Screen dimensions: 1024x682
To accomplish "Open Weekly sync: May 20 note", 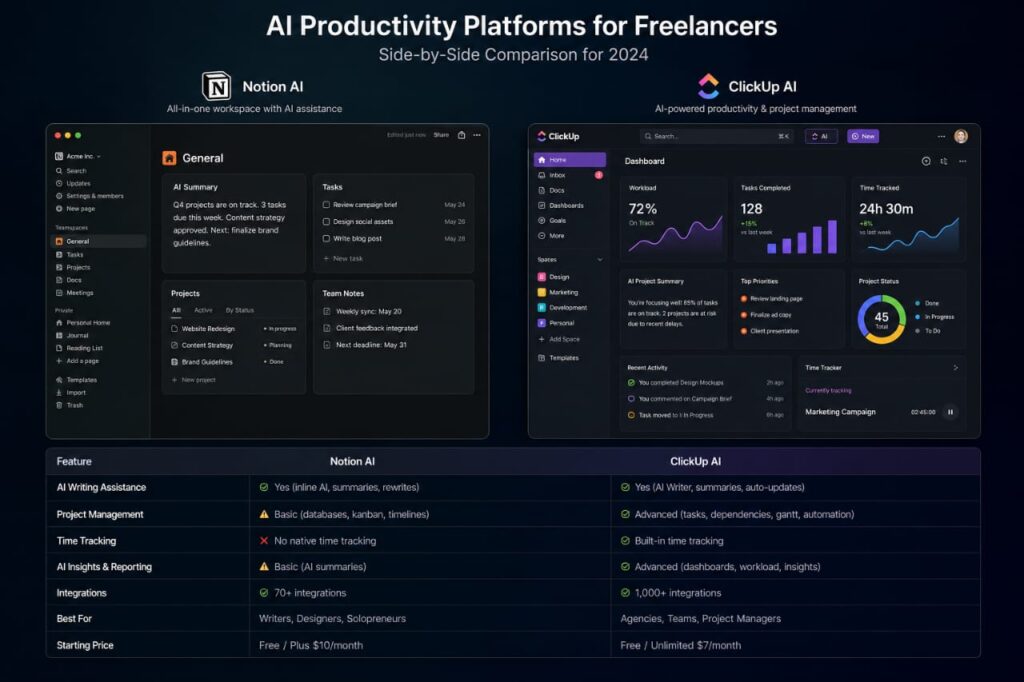I will (362, 312).
